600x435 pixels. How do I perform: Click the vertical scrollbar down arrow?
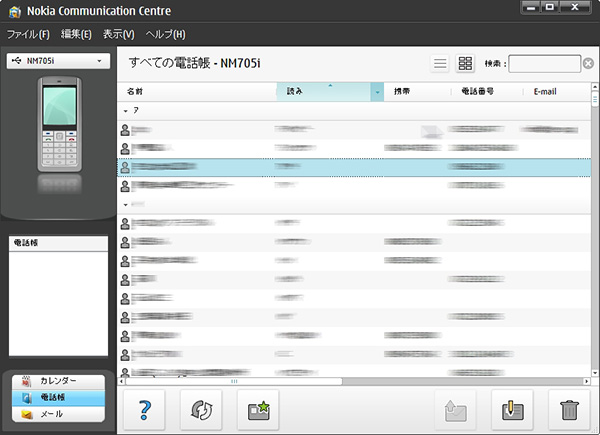pos(595,373)
